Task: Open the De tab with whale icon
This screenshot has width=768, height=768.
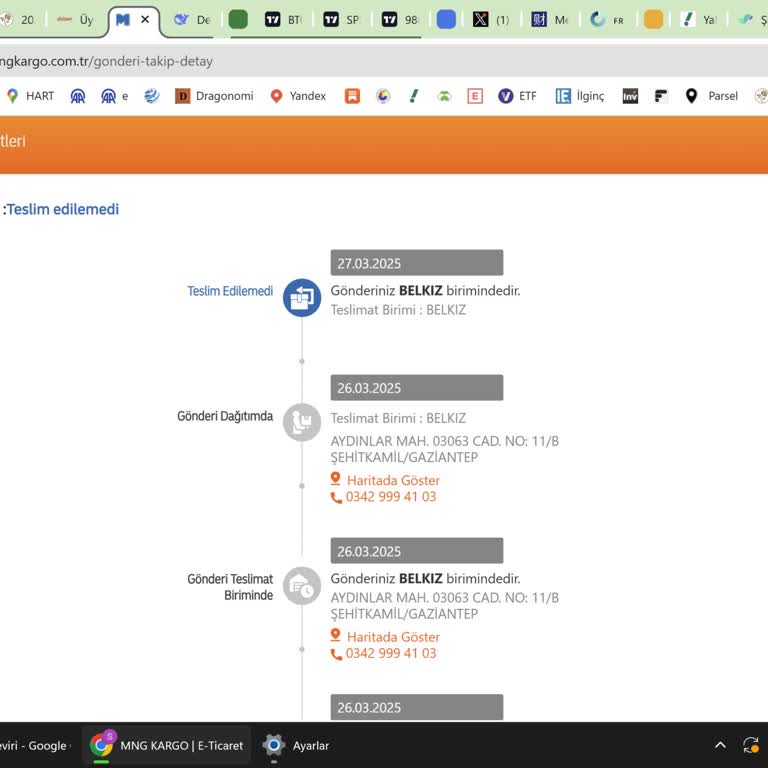Action: [192, 20]
